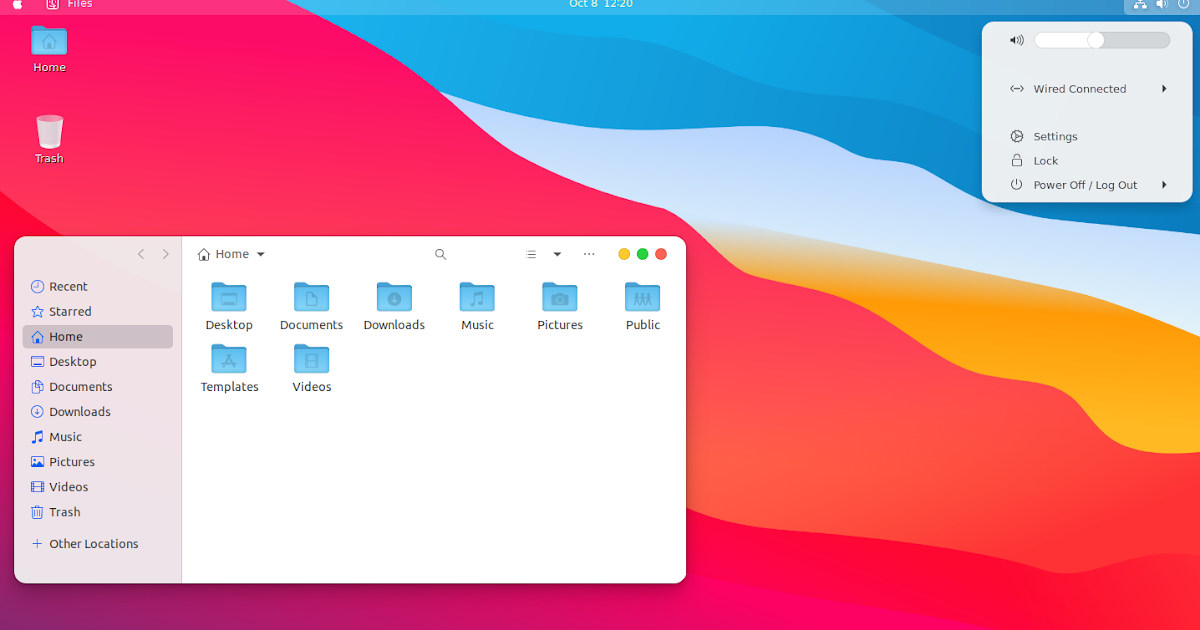Open Other Locations from the sidebar
Screen dimensions: 1200x630
[94, 543]
